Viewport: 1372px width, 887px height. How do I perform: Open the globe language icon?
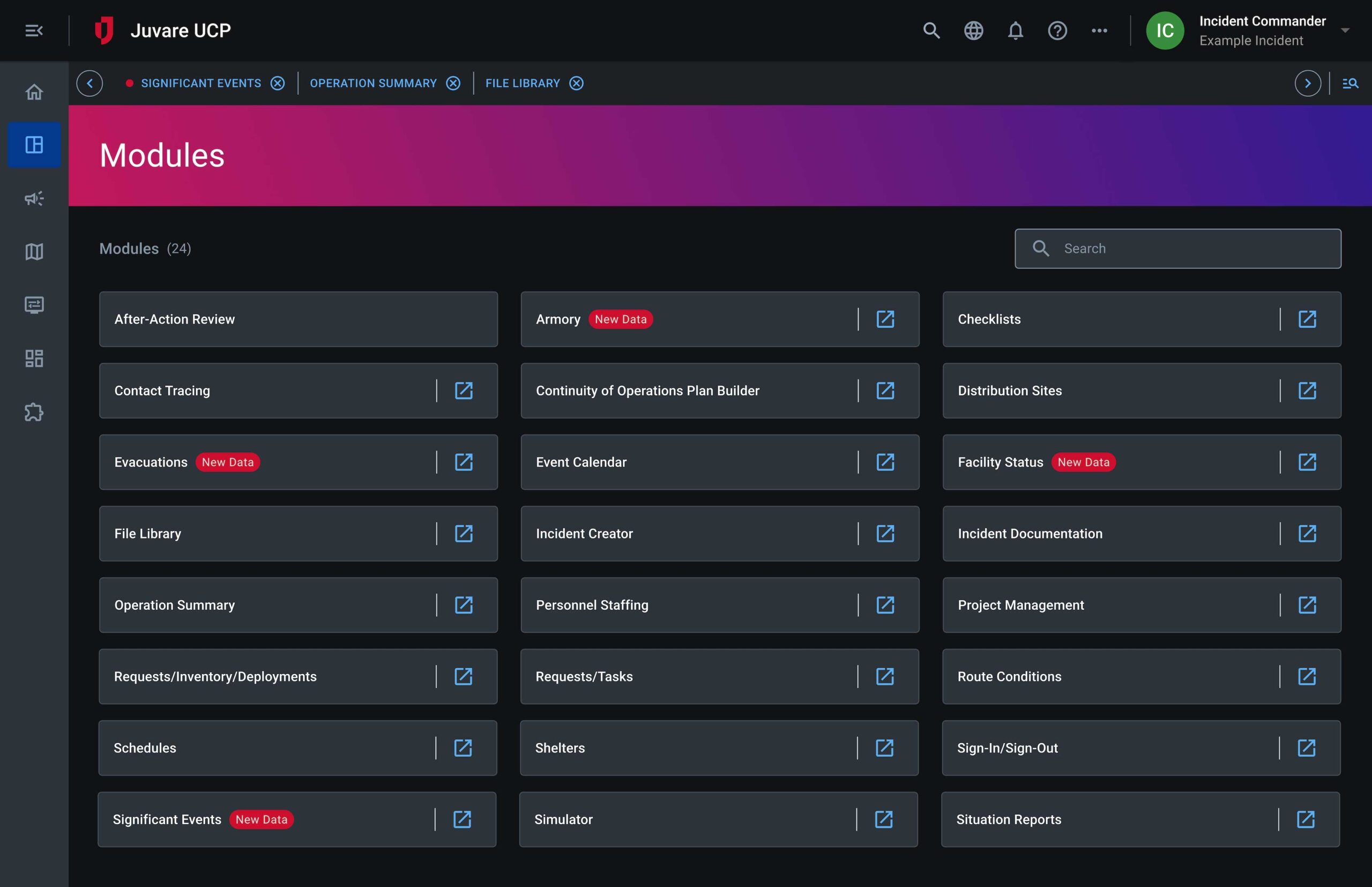click(973, 31)
